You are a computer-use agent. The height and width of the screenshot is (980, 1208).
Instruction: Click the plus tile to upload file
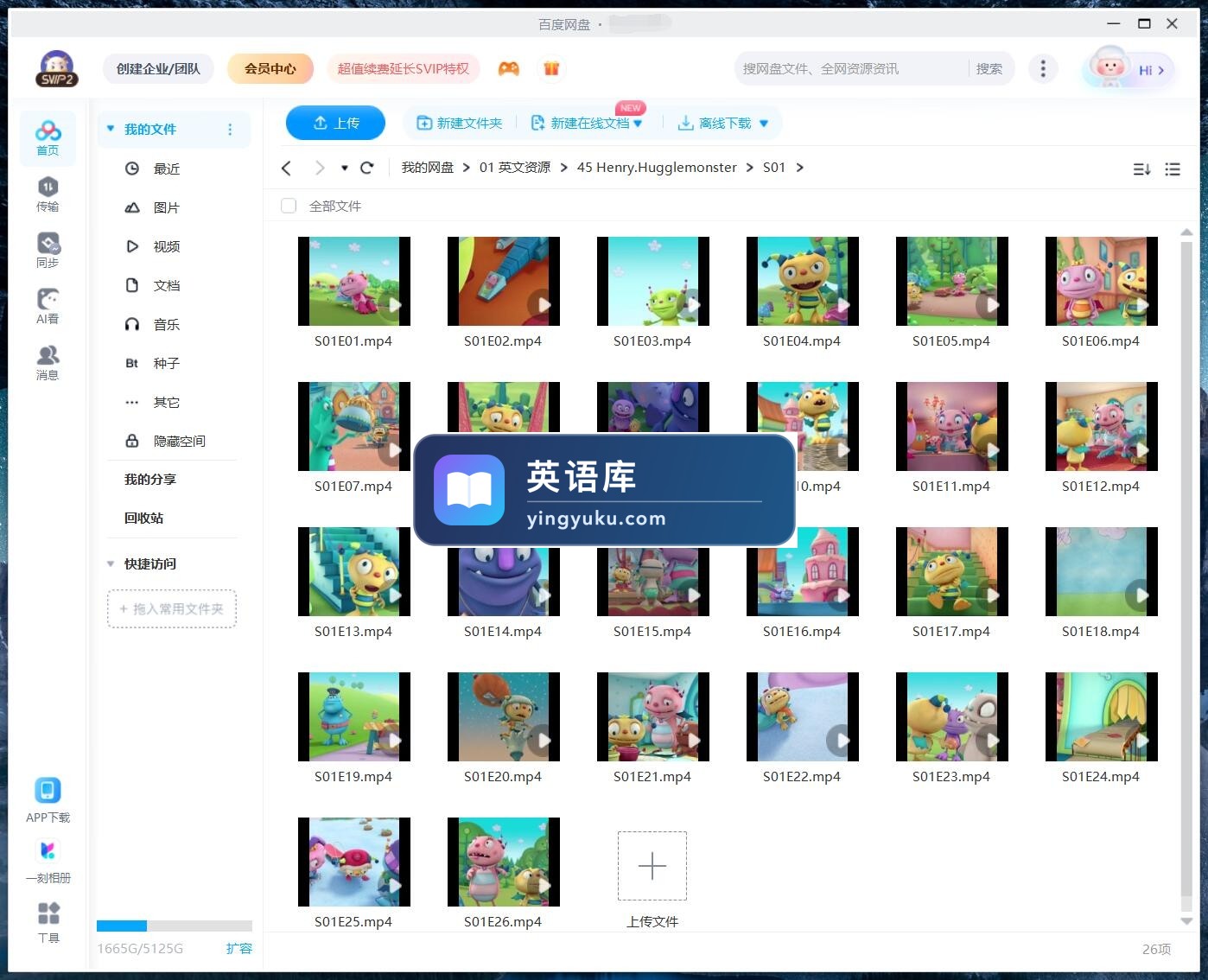(x=652, y=866)
